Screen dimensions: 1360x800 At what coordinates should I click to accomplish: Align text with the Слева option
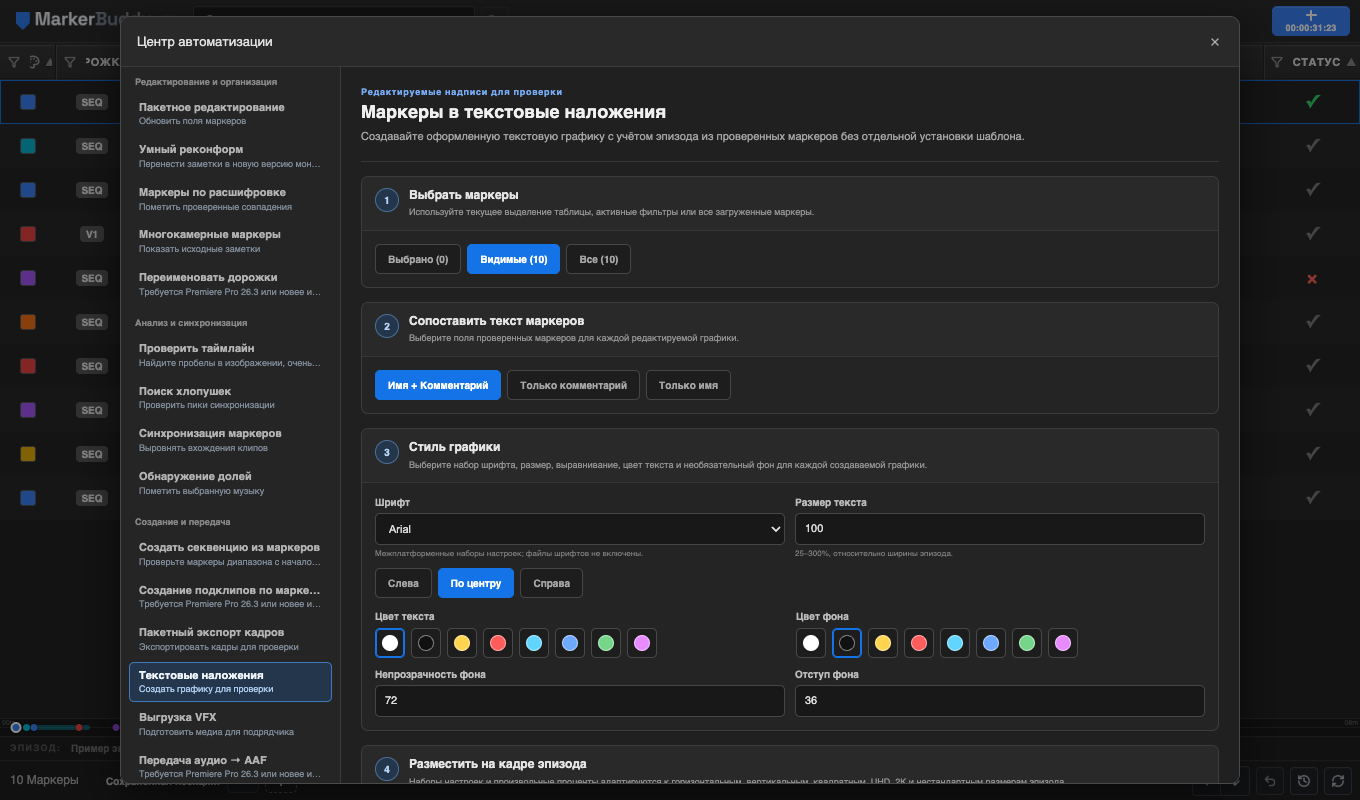[x=403, y=583]
